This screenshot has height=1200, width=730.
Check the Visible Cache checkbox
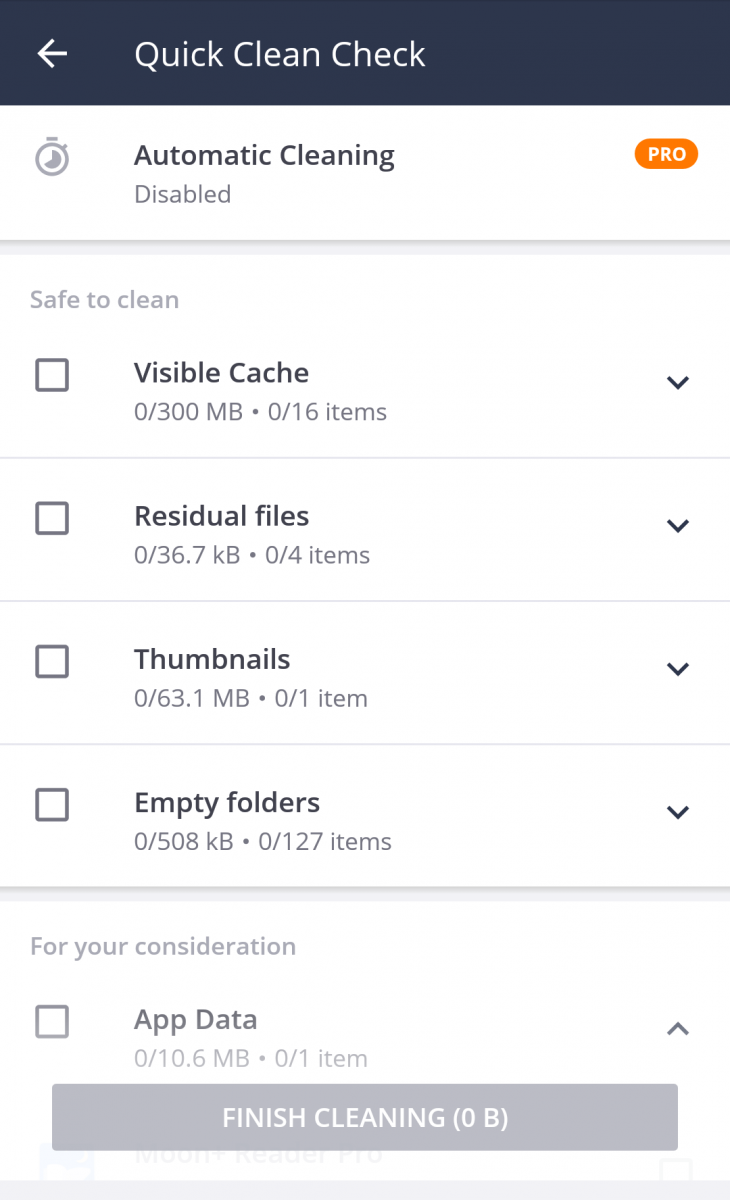(52, 375)
